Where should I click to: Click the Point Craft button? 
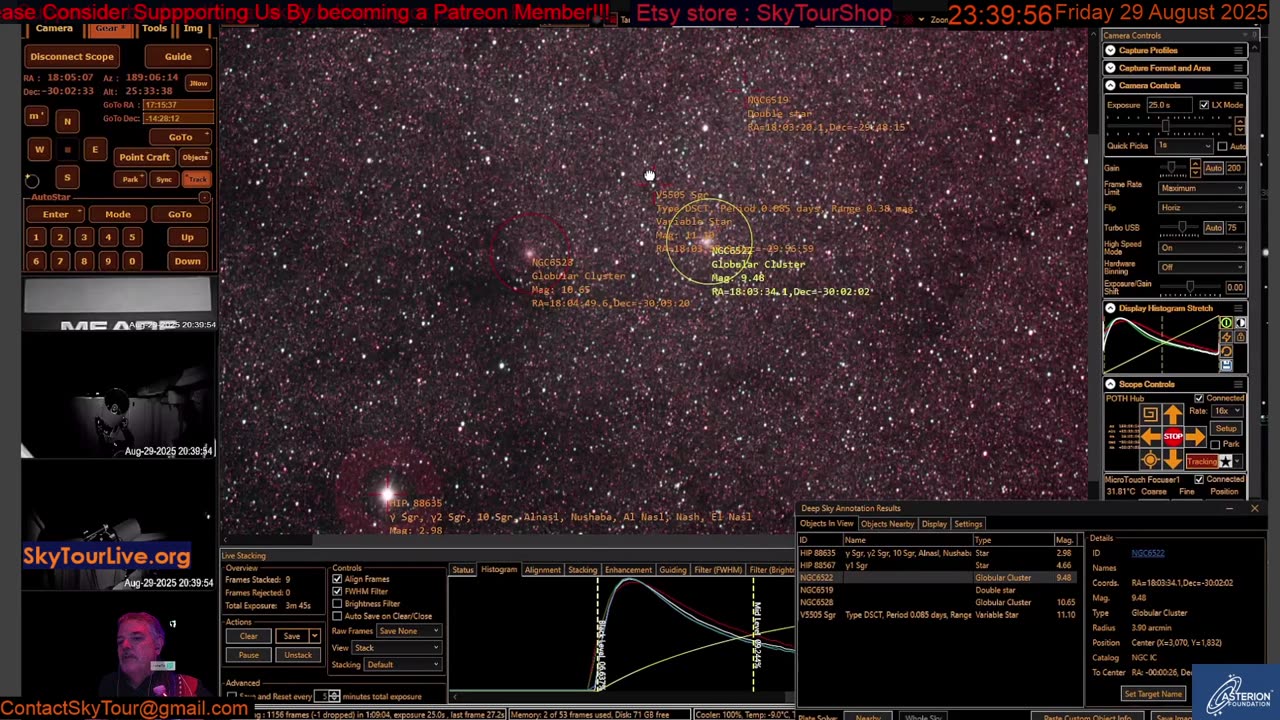[145, 157]
